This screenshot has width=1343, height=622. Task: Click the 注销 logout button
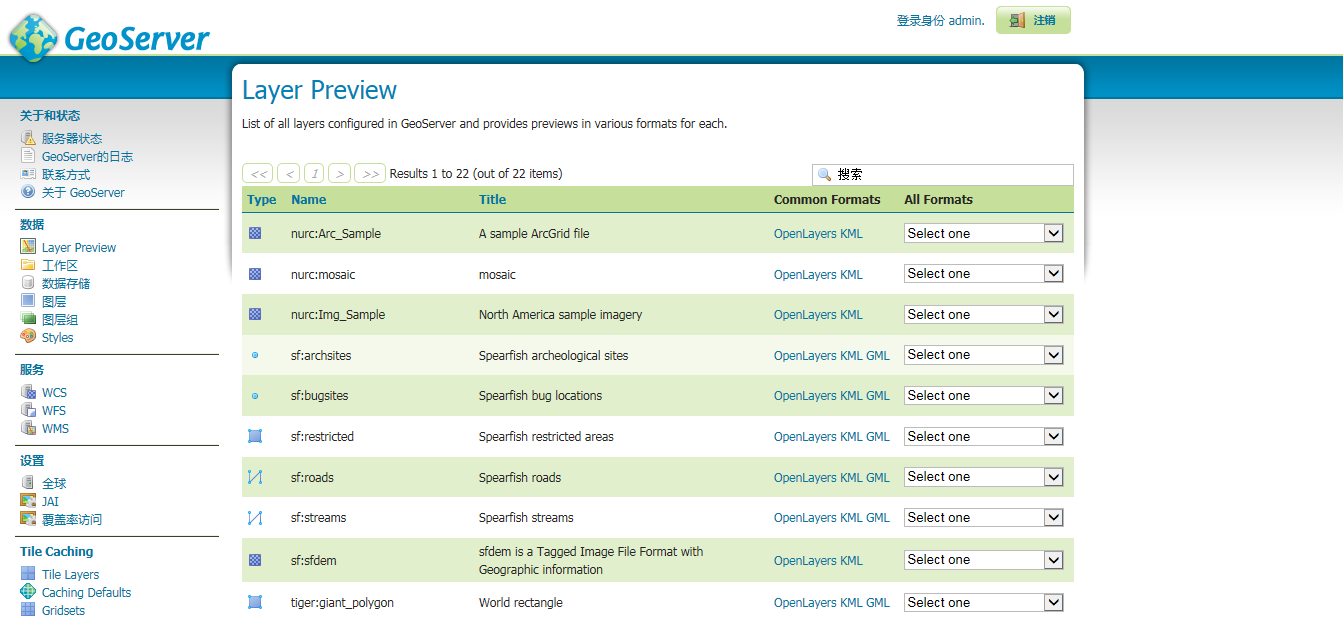point(1033,20)
